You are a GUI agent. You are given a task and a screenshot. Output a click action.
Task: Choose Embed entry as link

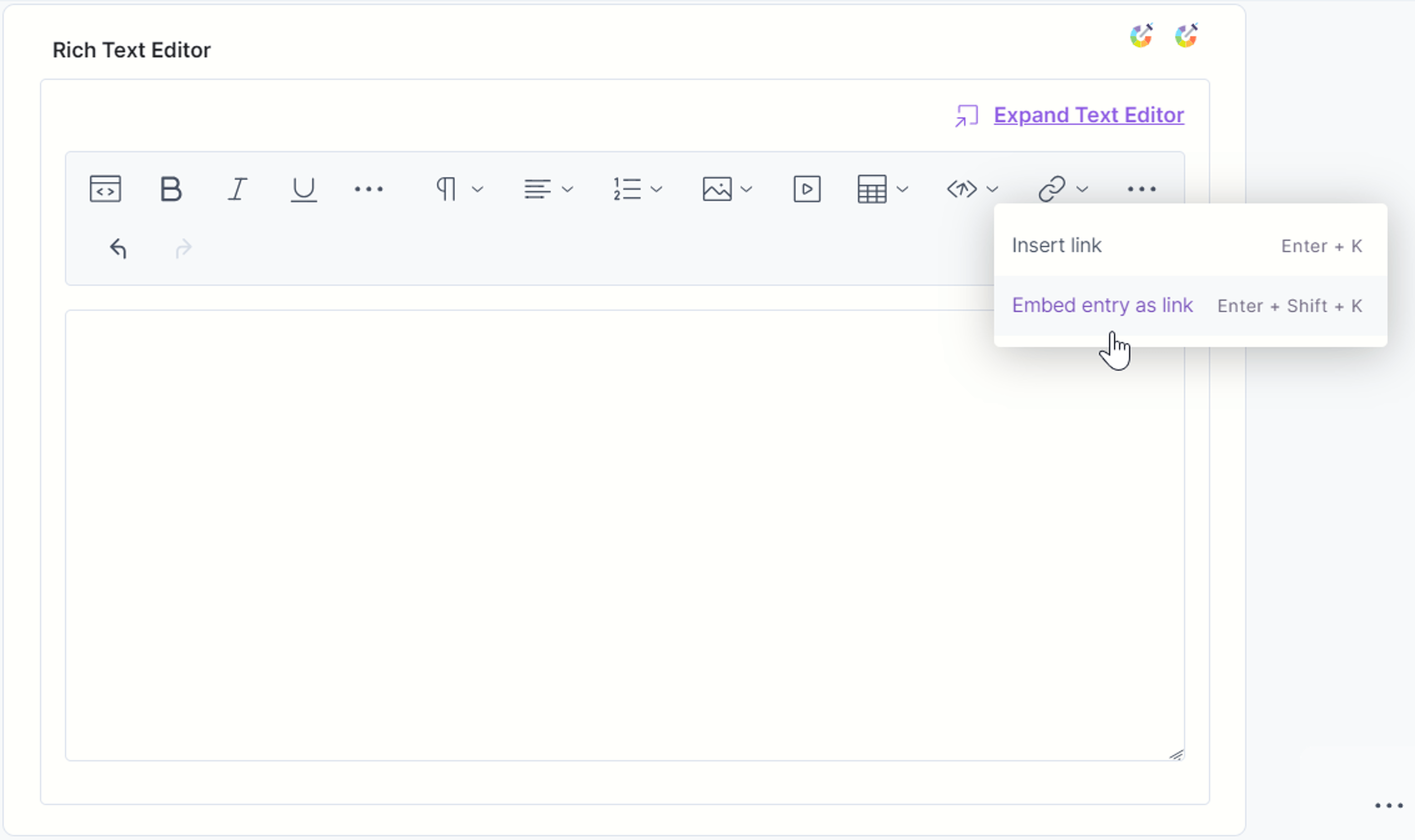pos(1190,306)
